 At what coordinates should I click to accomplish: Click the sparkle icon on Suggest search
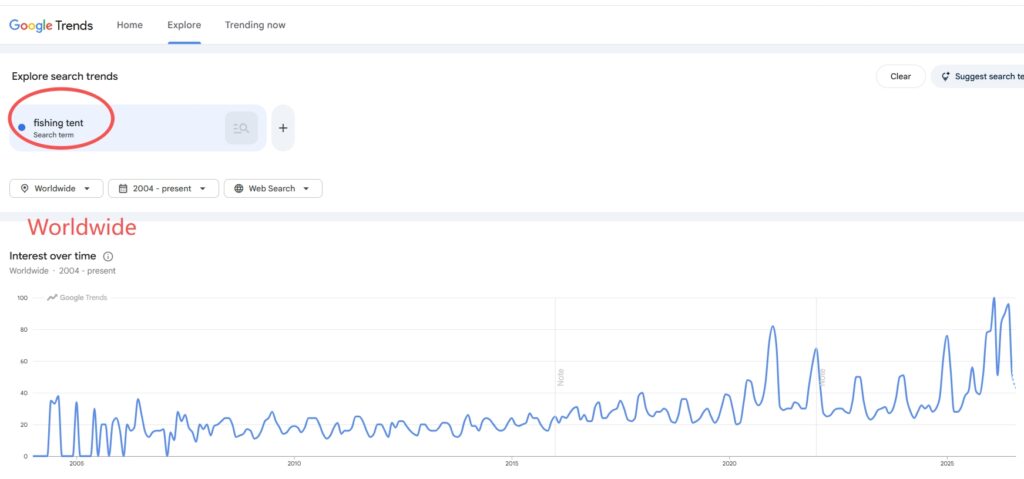[x=945, y=76]
